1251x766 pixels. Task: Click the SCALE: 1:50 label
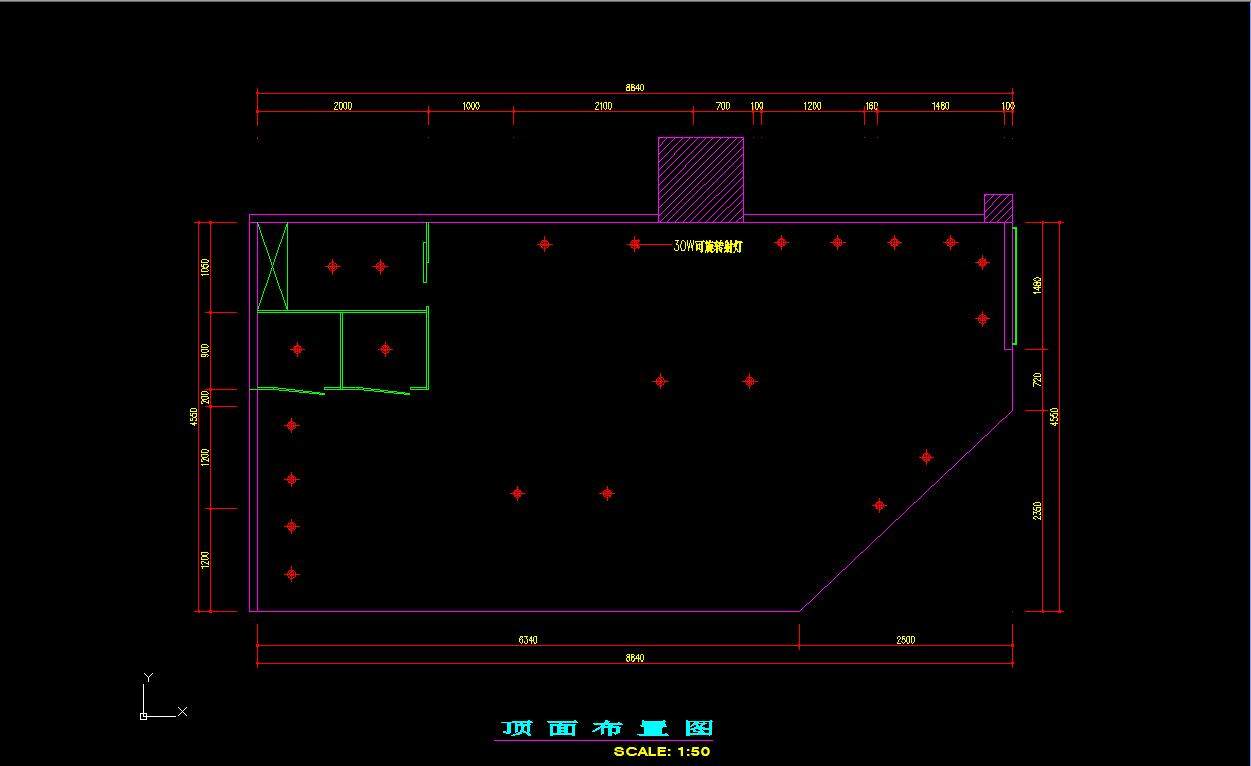click(x=661, y=752)
